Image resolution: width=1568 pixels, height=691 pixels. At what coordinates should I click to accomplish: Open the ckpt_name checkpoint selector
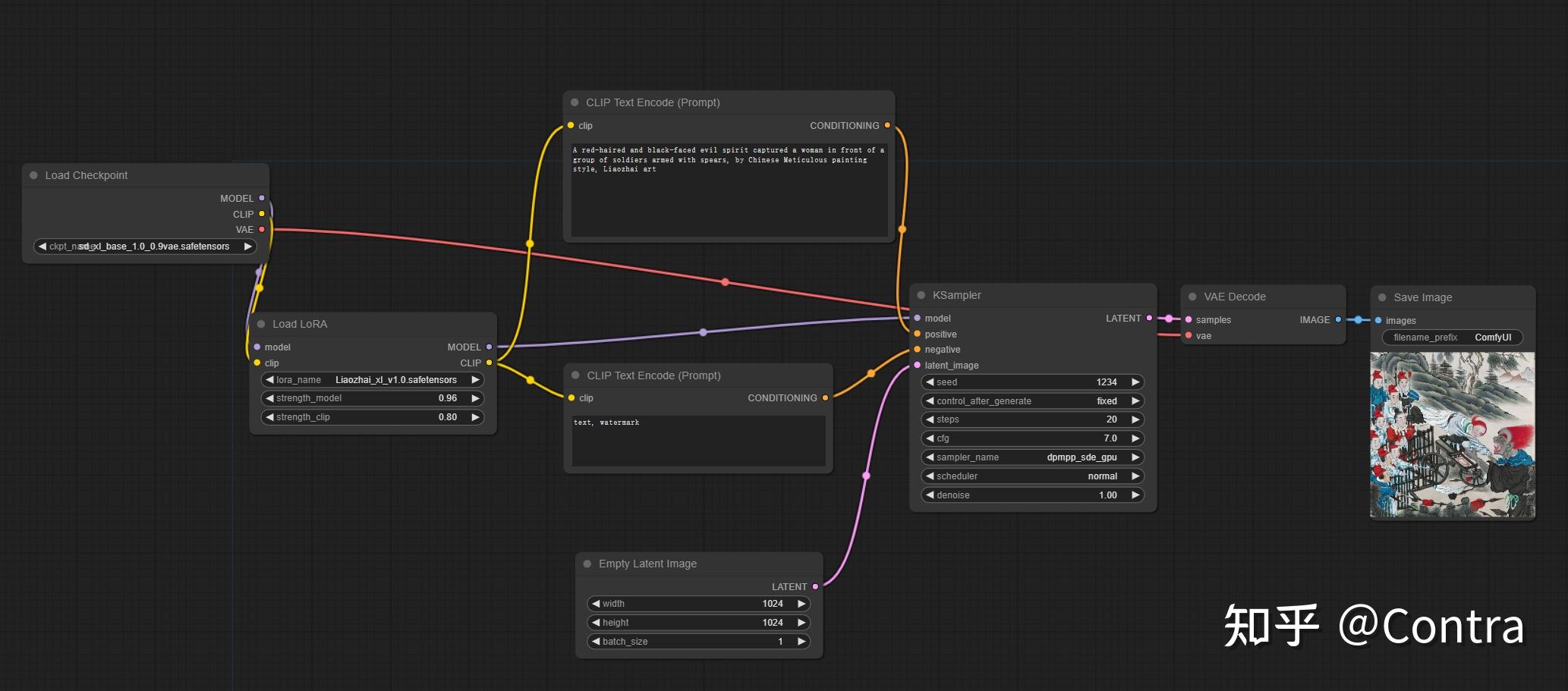pos(144,246)
